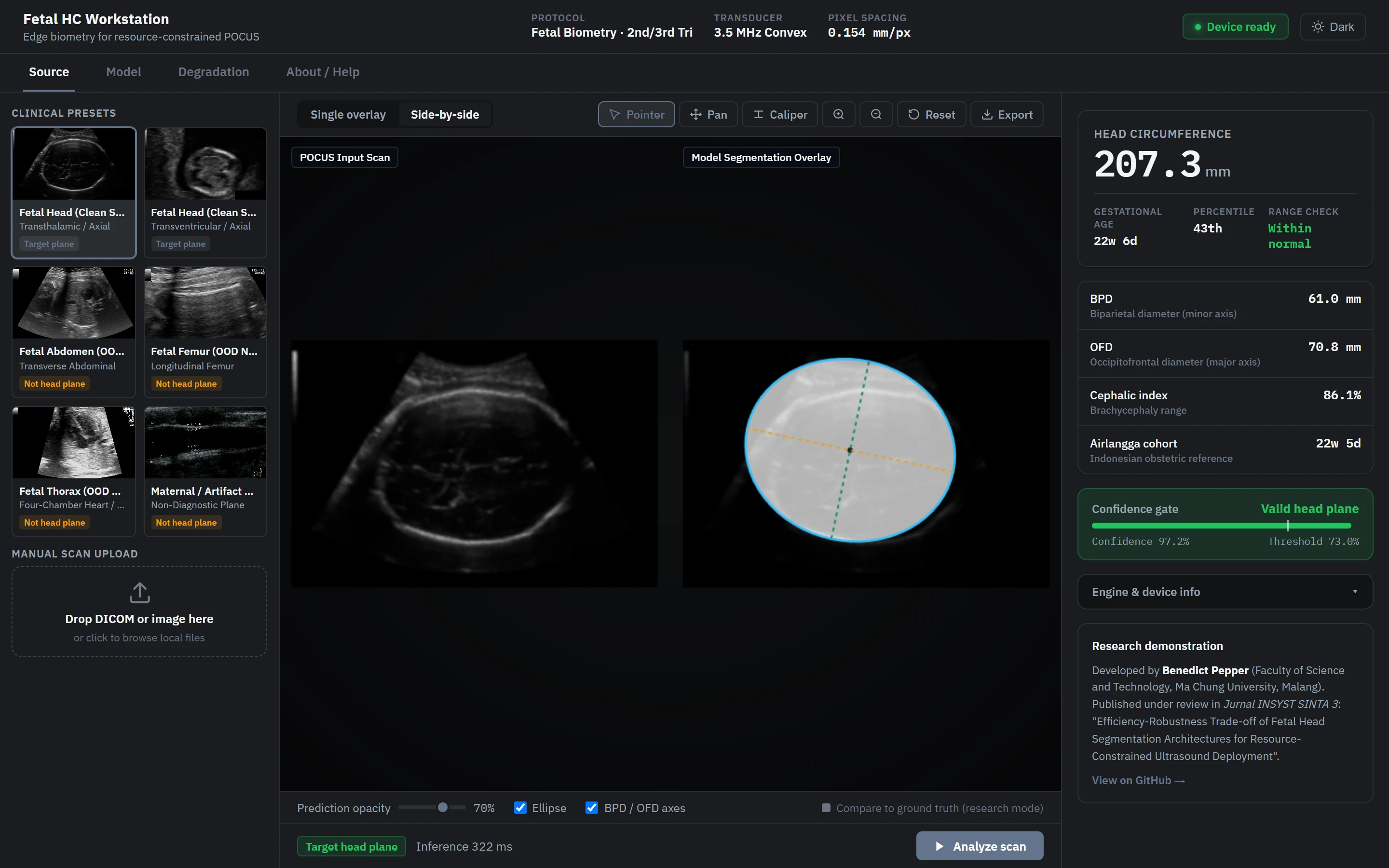The image size is (1389, 868).
Task: Click the Confidence gate threshold bar
Action: tap(1221, 525)
